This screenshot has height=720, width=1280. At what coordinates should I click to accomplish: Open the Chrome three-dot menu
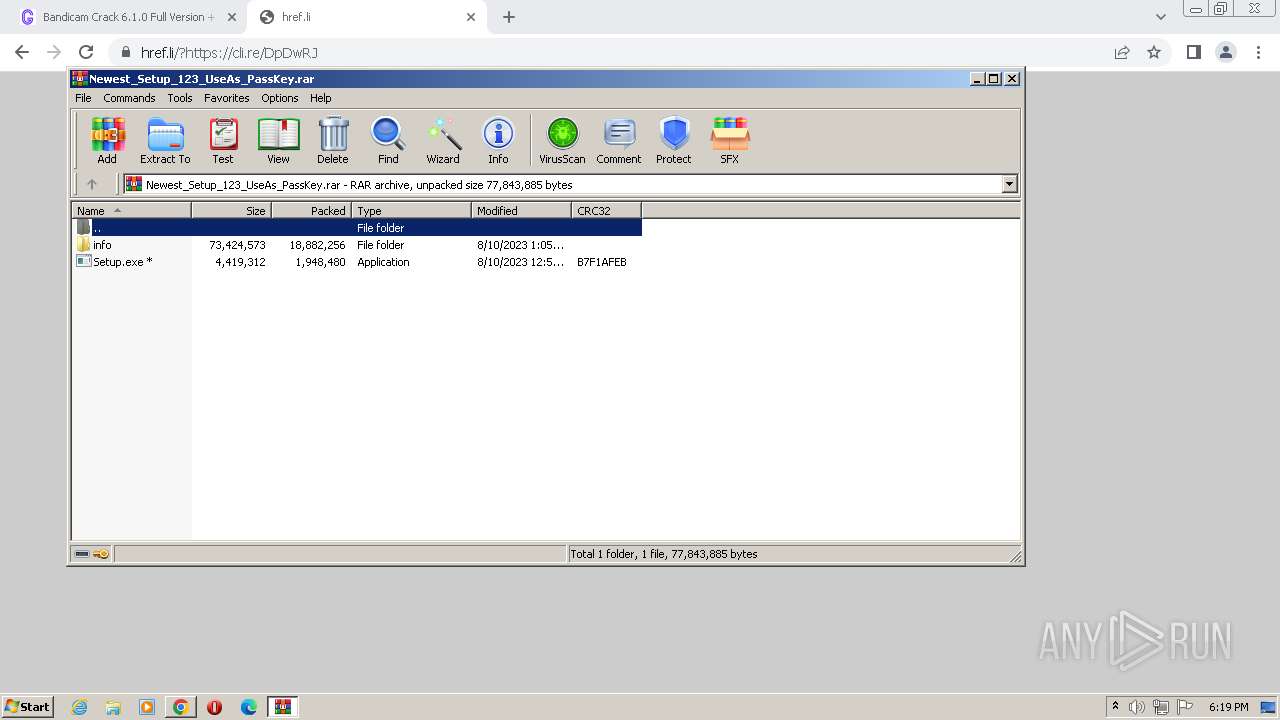[x=1257, y=52]
